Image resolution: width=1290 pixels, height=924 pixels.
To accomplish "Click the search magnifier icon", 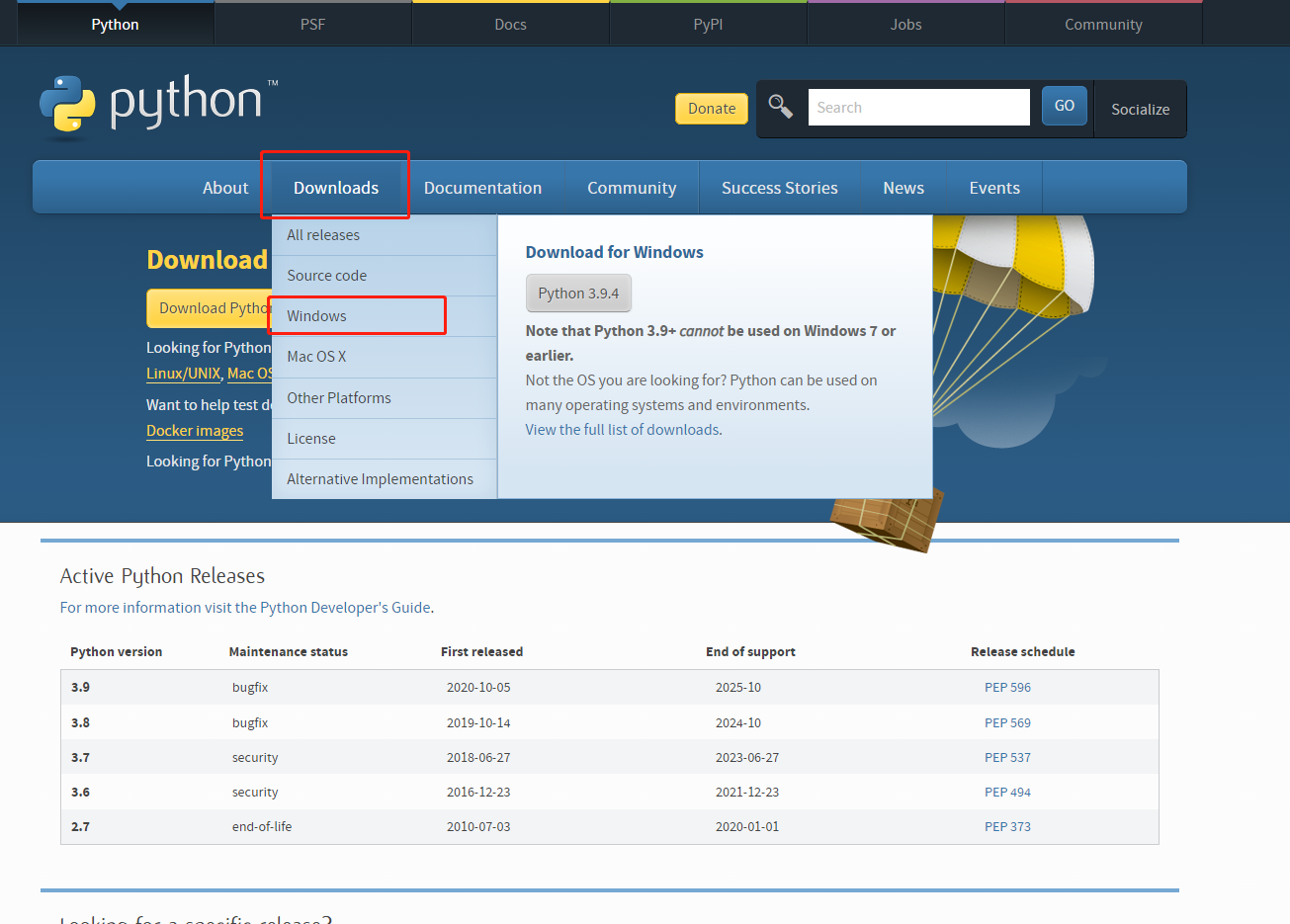I will 780,105.
